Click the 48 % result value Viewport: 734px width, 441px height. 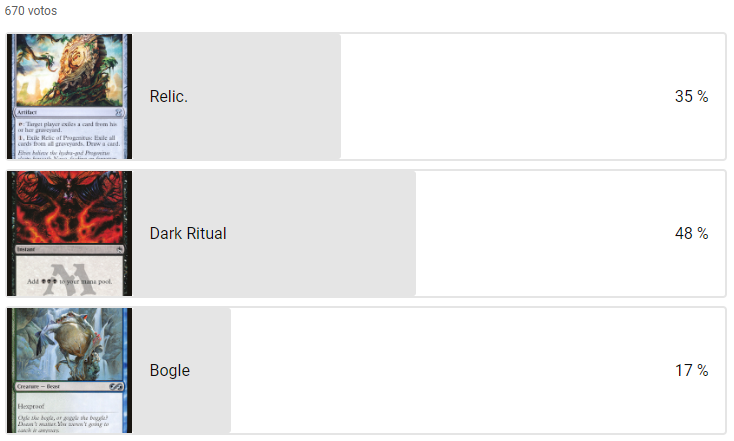pos(691,234)
